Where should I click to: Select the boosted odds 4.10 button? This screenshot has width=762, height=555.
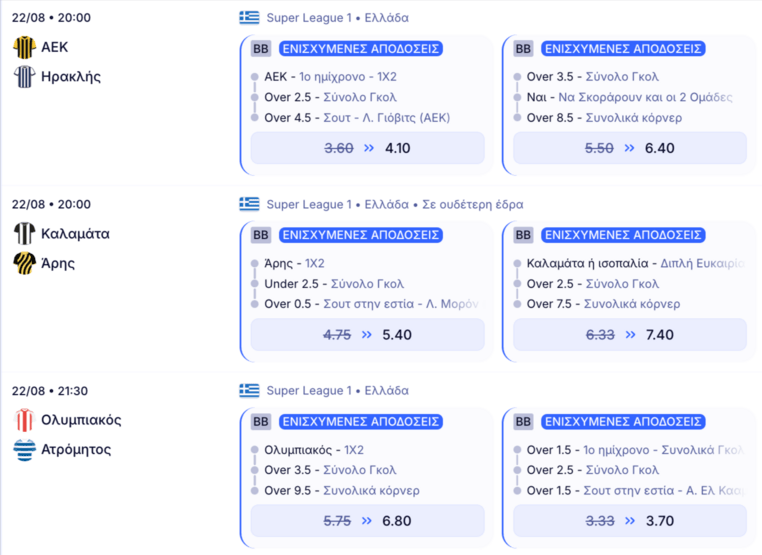pyautogui.click(x=367, y=148)
